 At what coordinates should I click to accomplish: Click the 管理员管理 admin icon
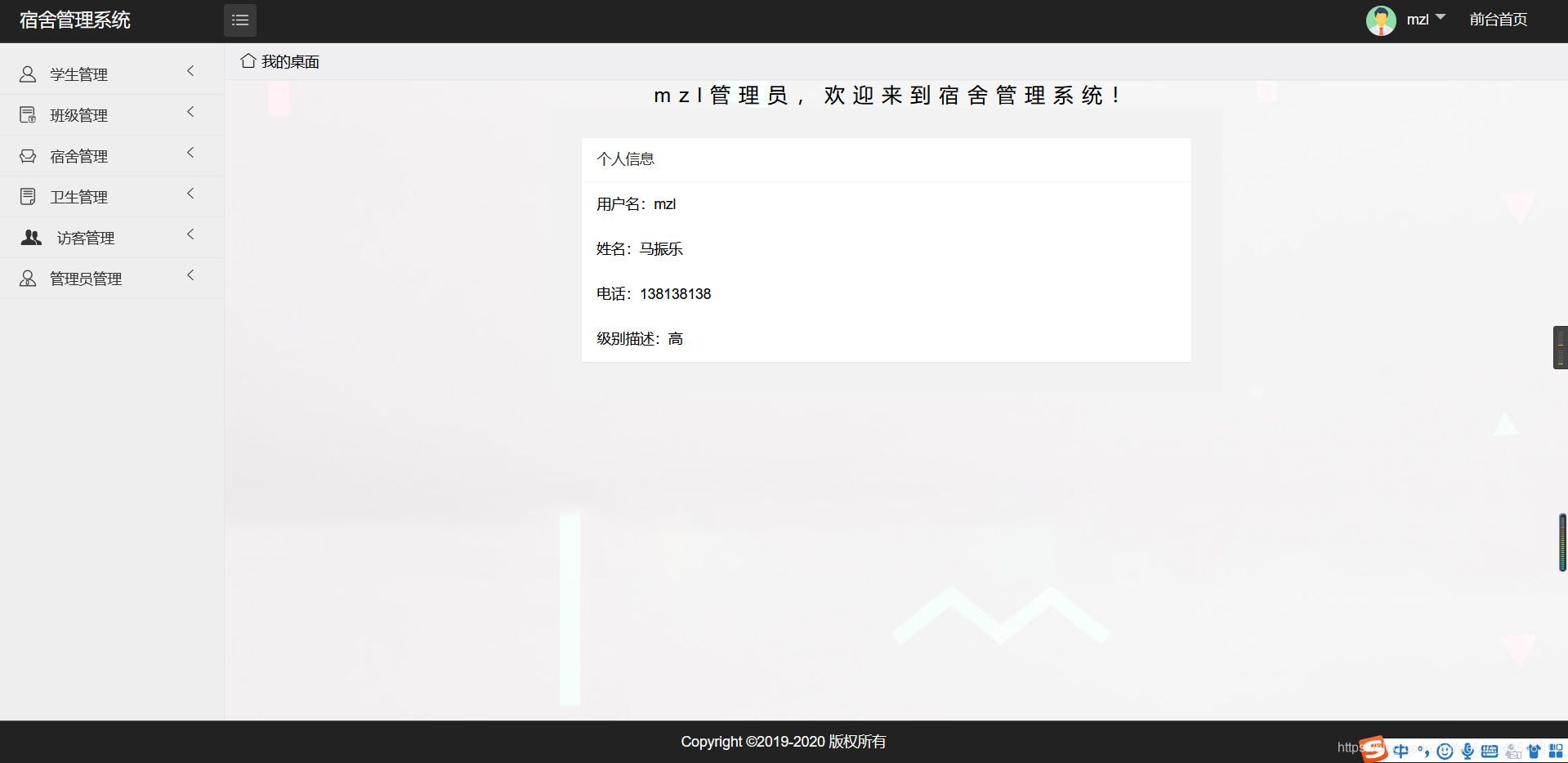pos(27,278)
